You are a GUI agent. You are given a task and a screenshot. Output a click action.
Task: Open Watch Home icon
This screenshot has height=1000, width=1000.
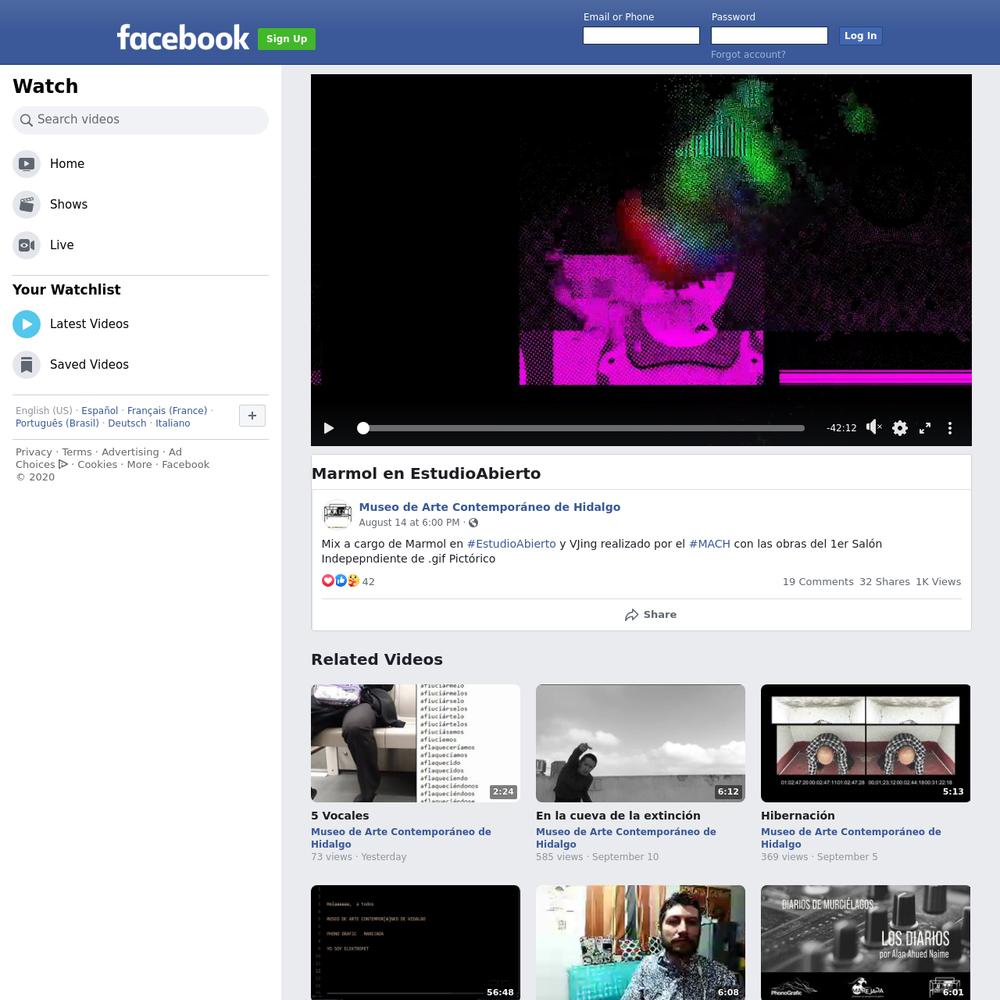coord(26,164)
